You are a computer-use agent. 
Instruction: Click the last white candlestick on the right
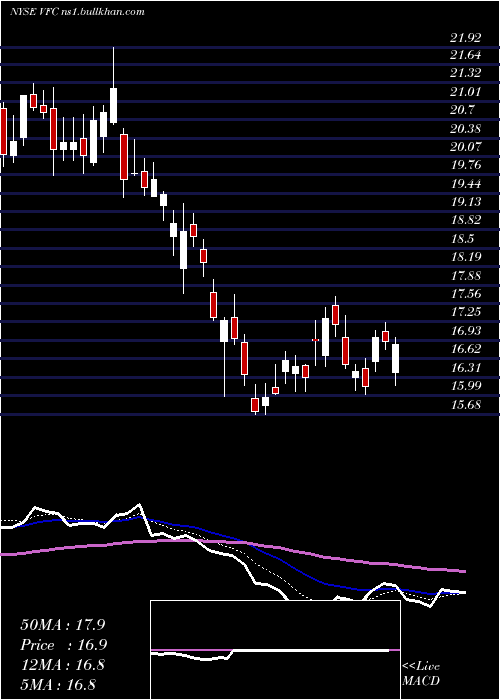pos(396,358)
